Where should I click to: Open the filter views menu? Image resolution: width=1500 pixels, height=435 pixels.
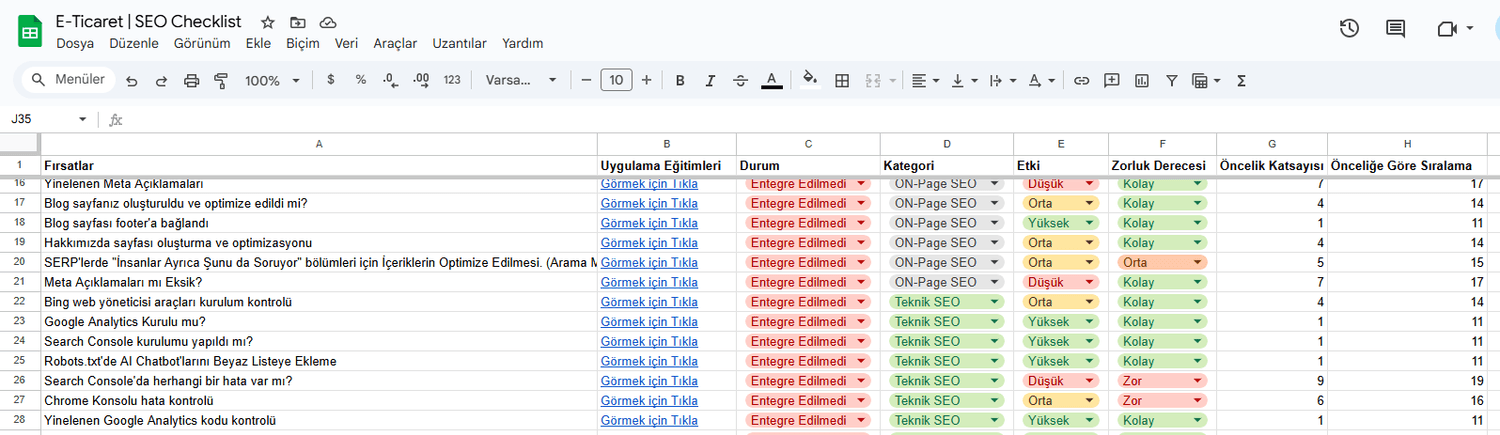(x=1206, y=80)
